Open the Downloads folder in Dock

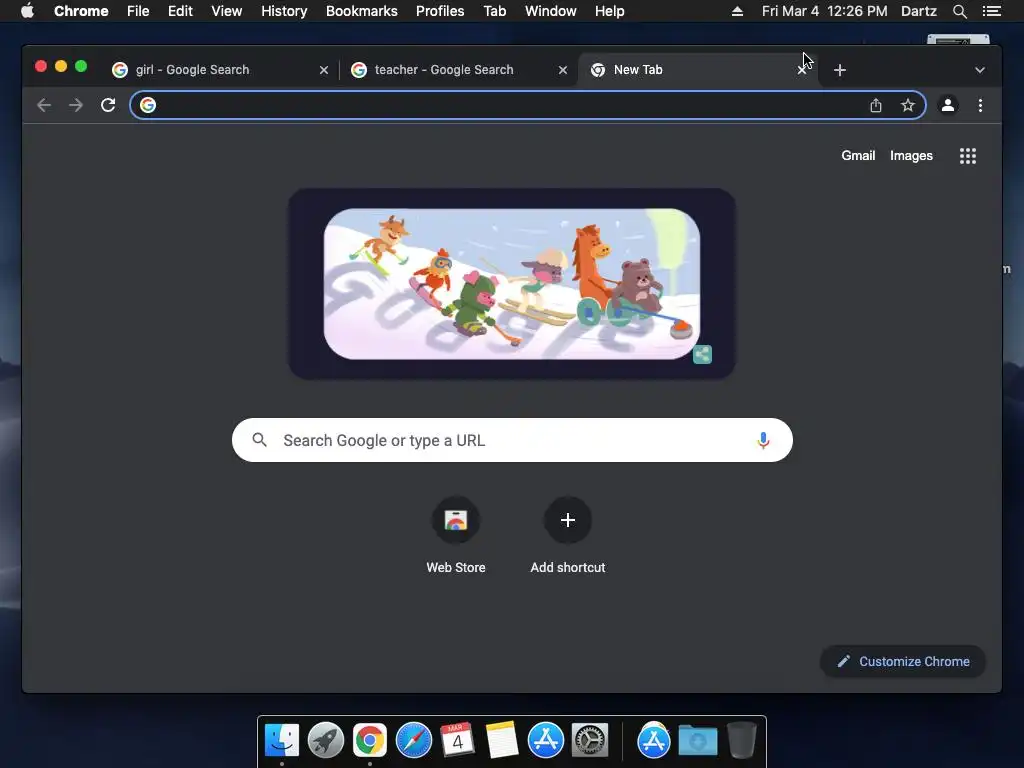click(697, 741)
